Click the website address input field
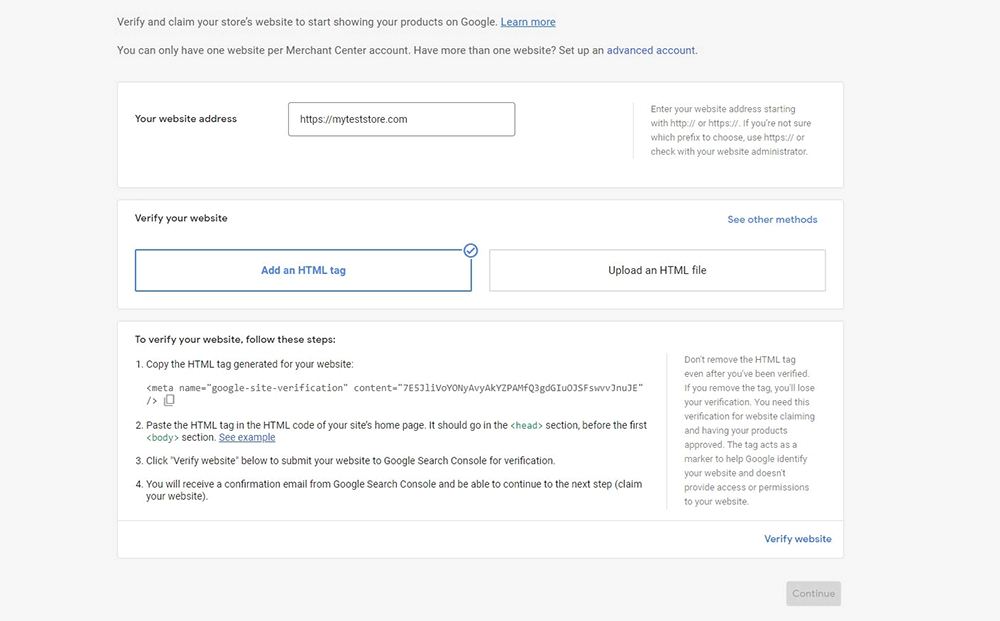 [401, 119]
